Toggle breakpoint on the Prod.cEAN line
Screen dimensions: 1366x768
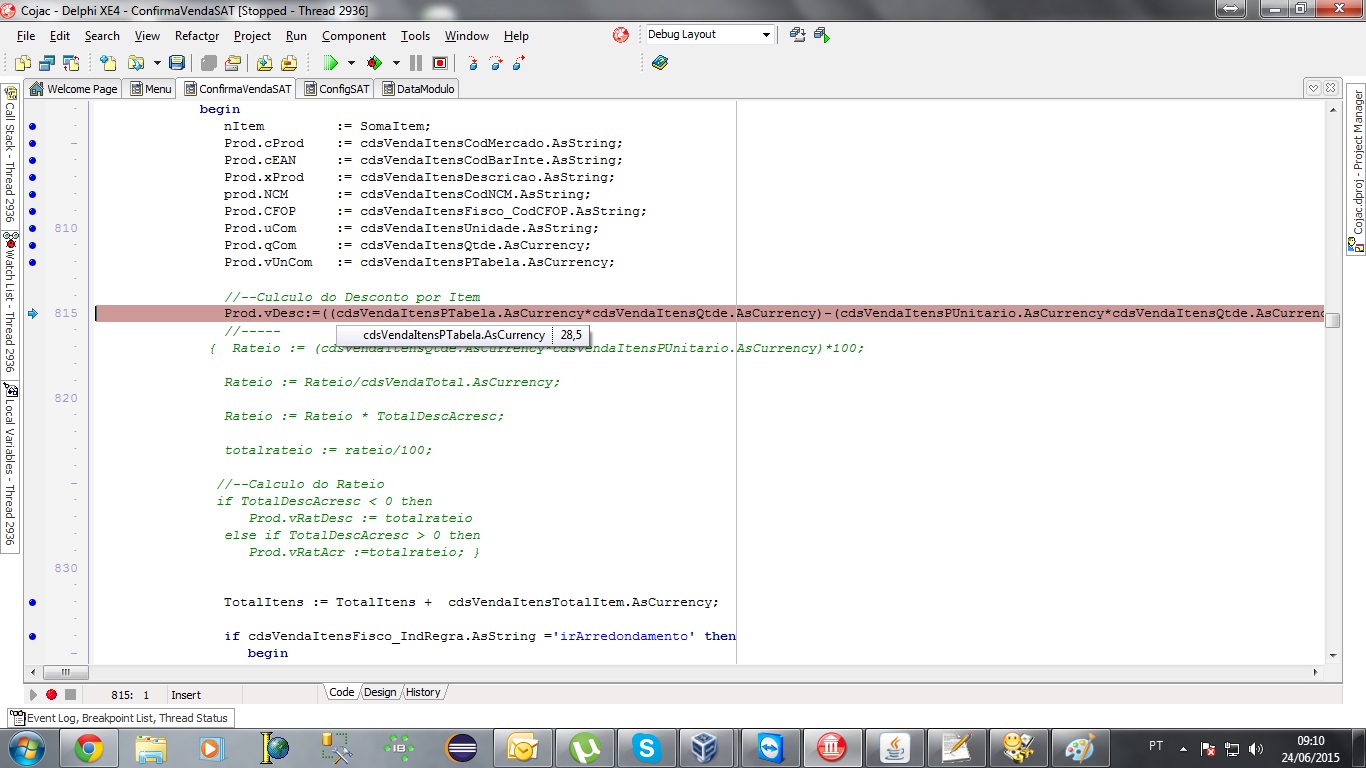pyautogui.click(x=33, y=160)
